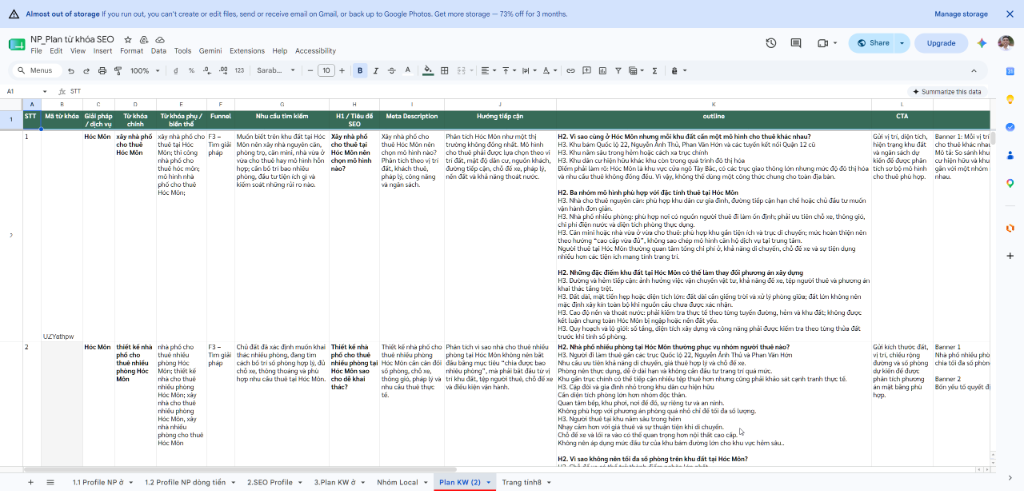Viewport: 1024px width, 491px height.
Task: Open Google Tasks in side panel
Action: pos(1010,127)
